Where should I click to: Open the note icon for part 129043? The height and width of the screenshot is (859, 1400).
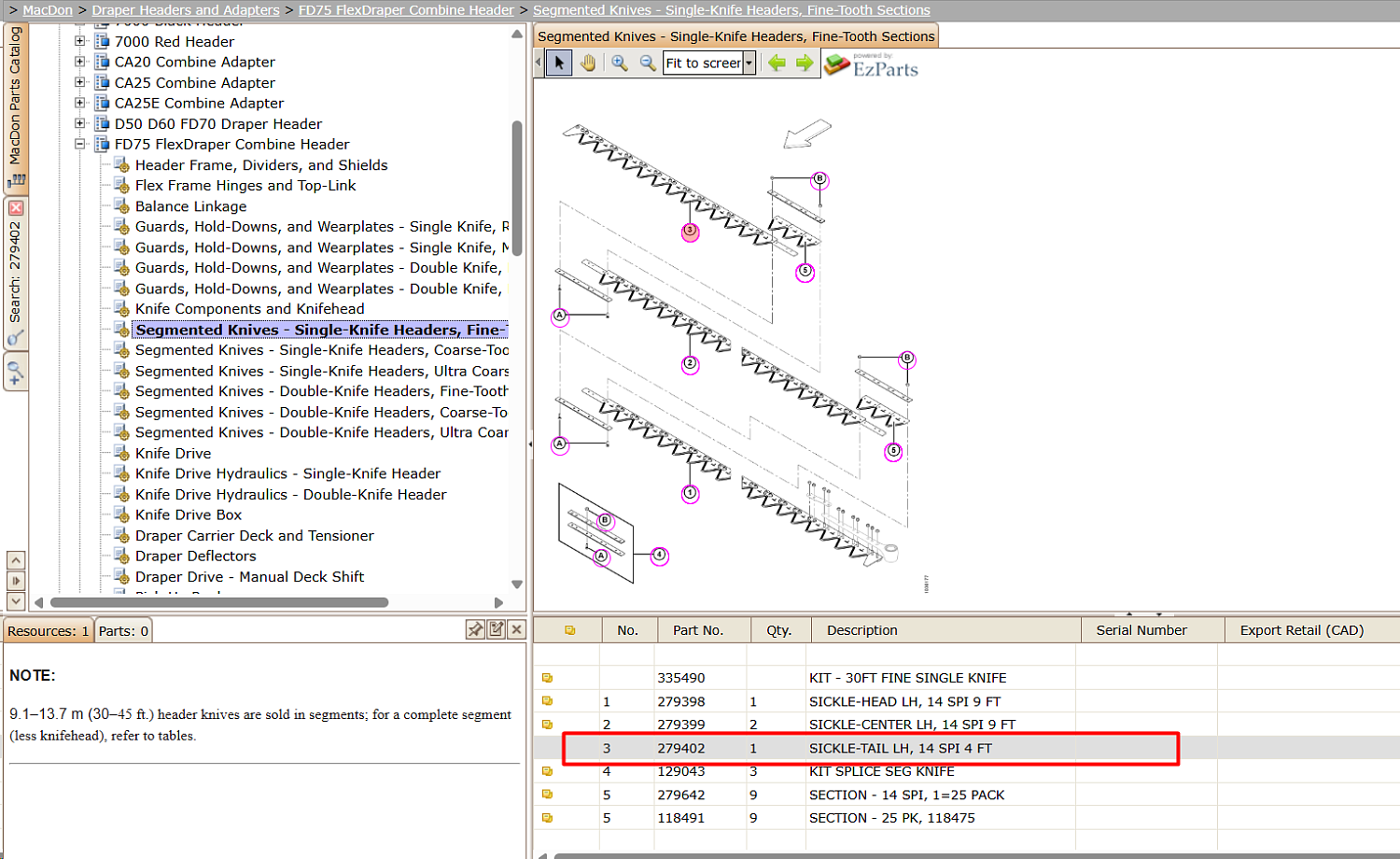548,771
